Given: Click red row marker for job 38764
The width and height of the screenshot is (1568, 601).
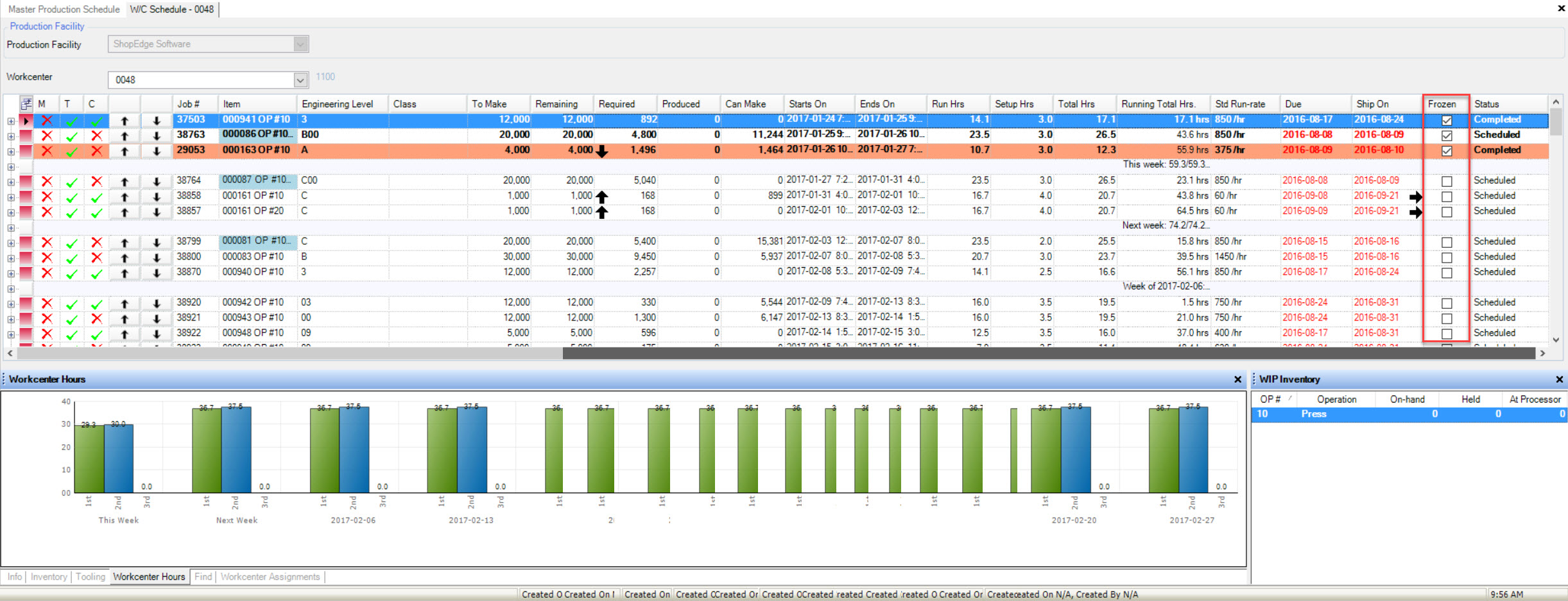Looking at the screenshot, I should click(26, 181).
